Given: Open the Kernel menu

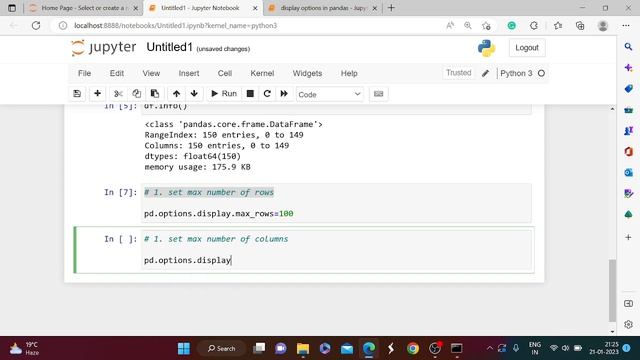Looking at the screenshot, I should point(262,73).
